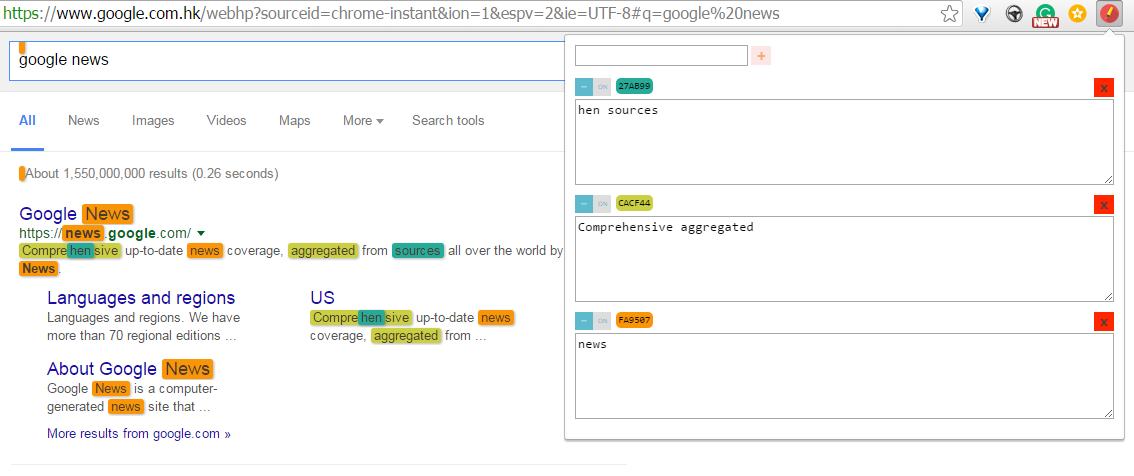
Task: Click the new keyword input field in popup
Action: (x=661, y=56)
